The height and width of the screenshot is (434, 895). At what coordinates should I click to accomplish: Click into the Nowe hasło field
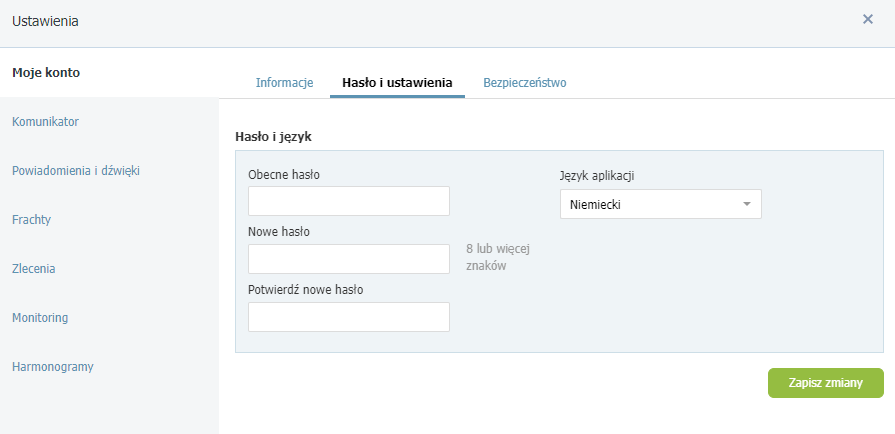coord(349,259)
